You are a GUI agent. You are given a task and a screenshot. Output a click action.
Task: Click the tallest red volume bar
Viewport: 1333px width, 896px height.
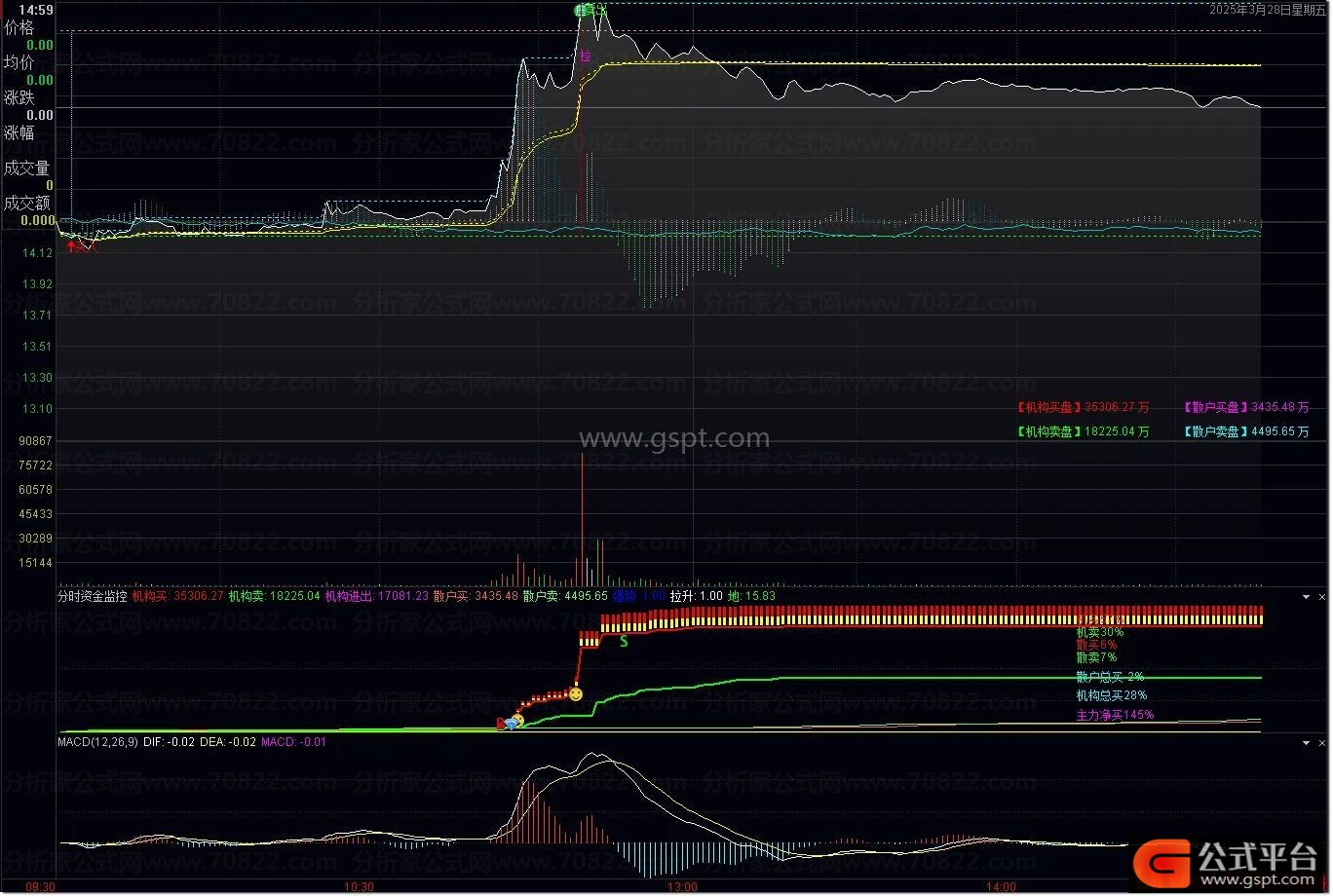582,516
